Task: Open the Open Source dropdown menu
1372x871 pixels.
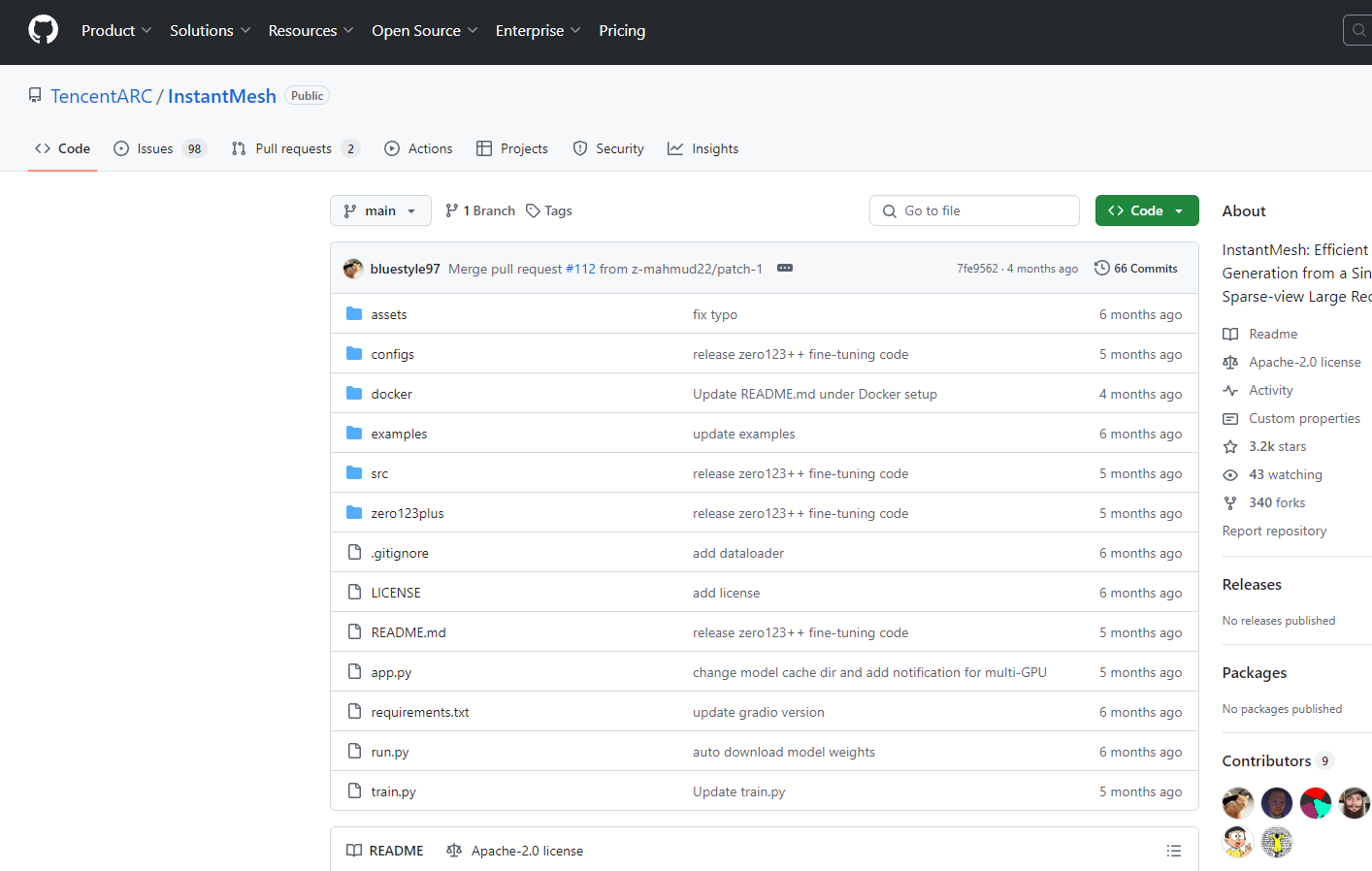Action: coord(424,31)
